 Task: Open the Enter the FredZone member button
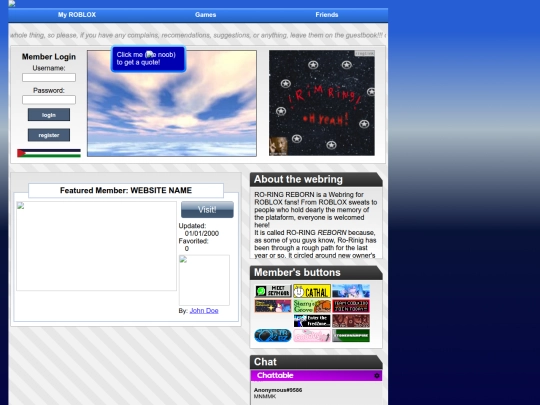coord(312,321)
